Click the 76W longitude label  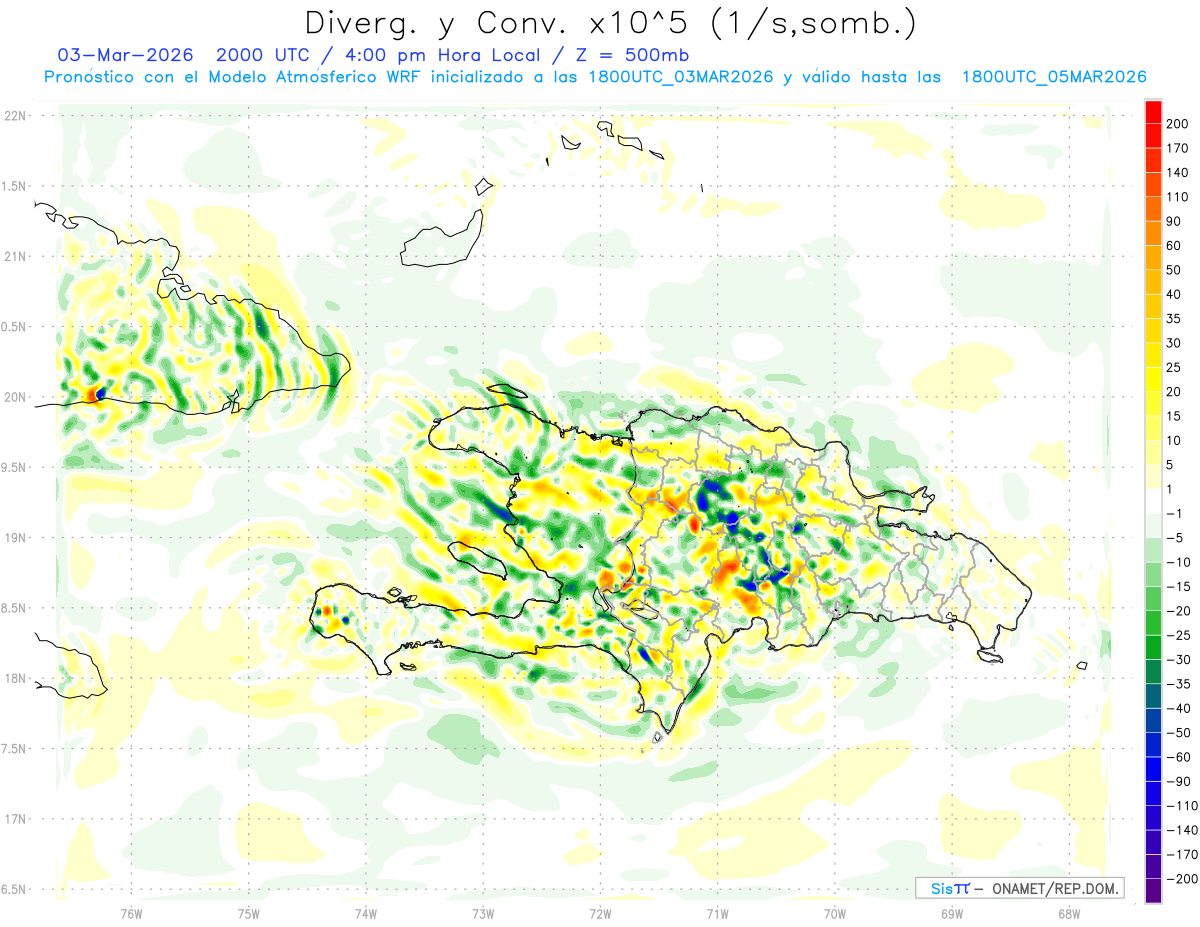tap(131, 913)
